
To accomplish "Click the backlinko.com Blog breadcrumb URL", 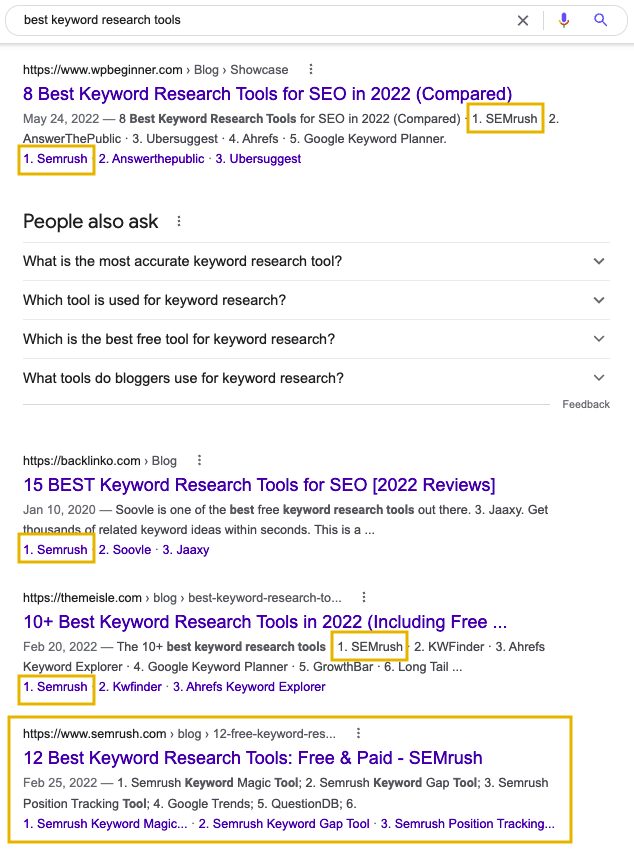I will point(100,461).
